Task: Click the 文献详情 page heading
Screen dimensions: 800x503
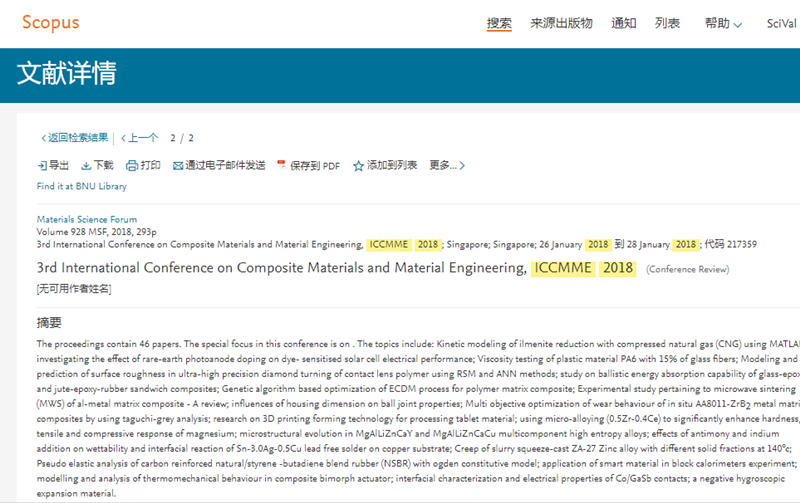Action: click(x=67, y=73)
